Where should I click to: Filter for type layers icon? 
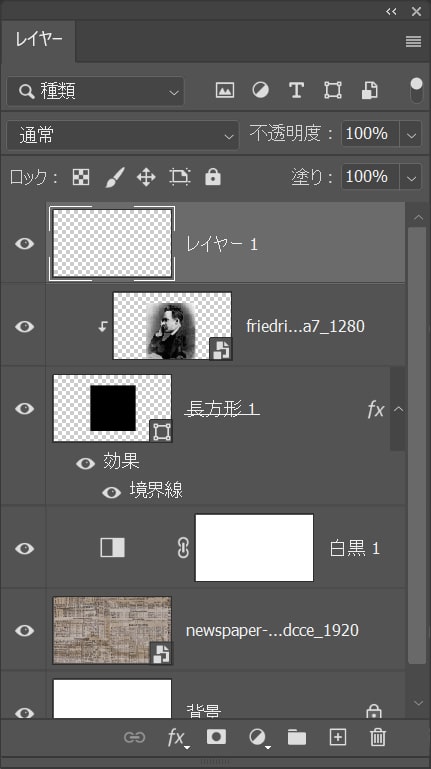296,90
